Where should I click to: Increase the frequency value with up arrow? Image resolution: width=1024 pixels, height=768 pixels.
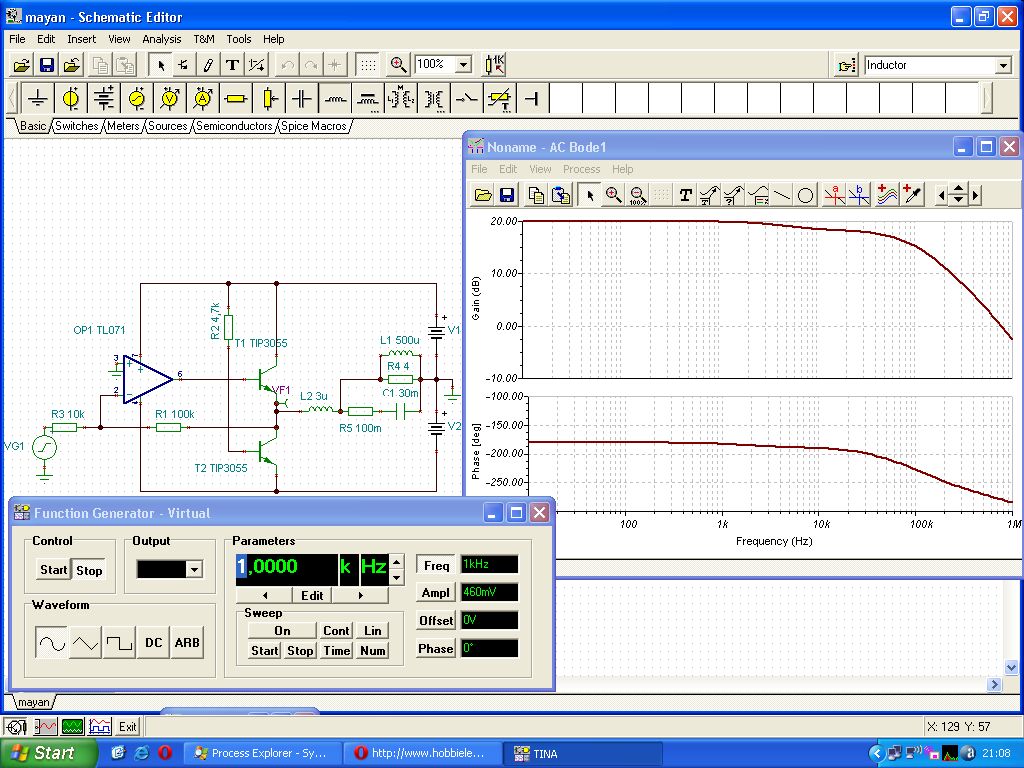tap(397, 560)
